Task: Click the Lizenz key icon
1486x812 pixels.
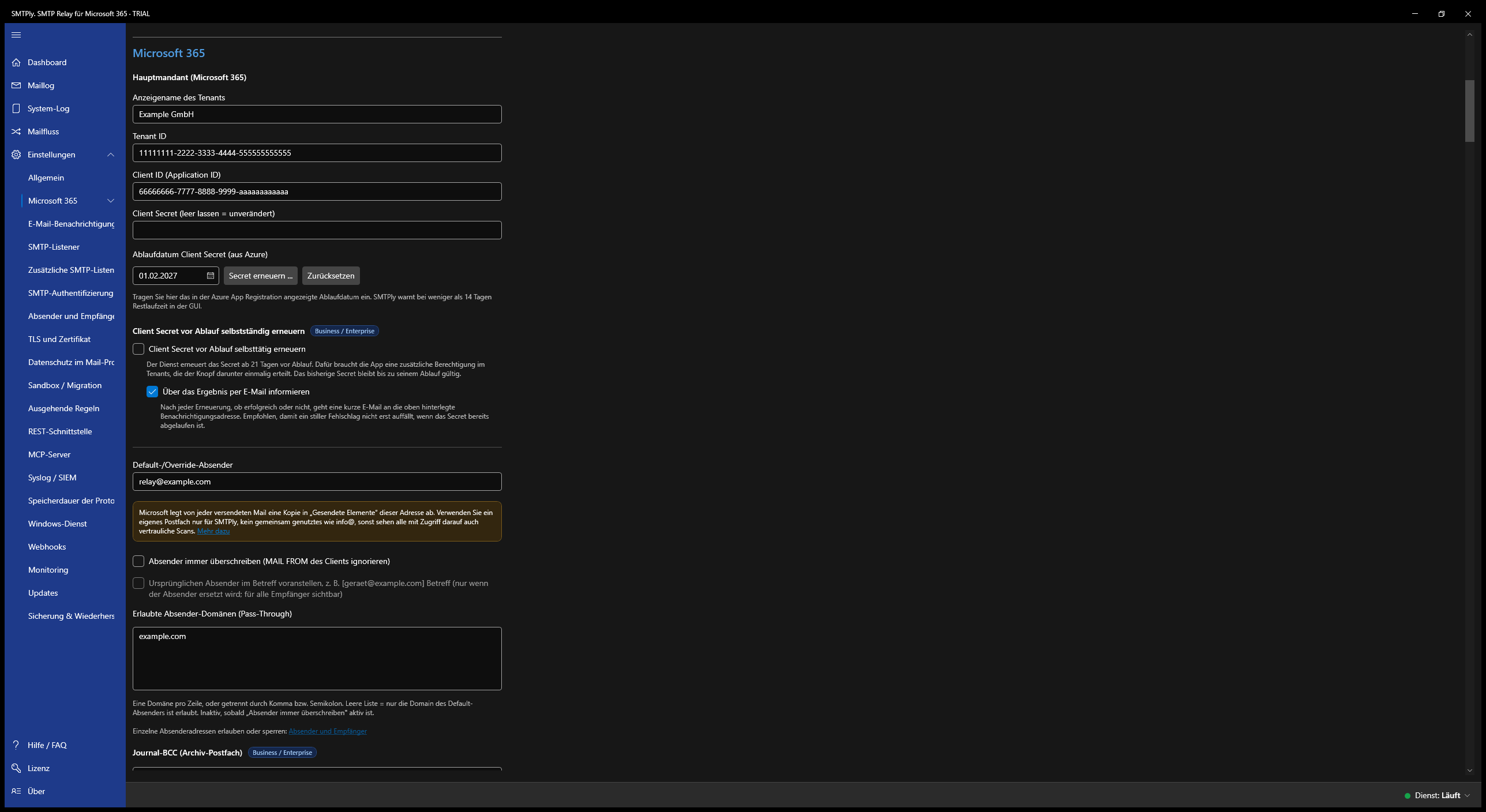Action: click(x=16, y=768)
